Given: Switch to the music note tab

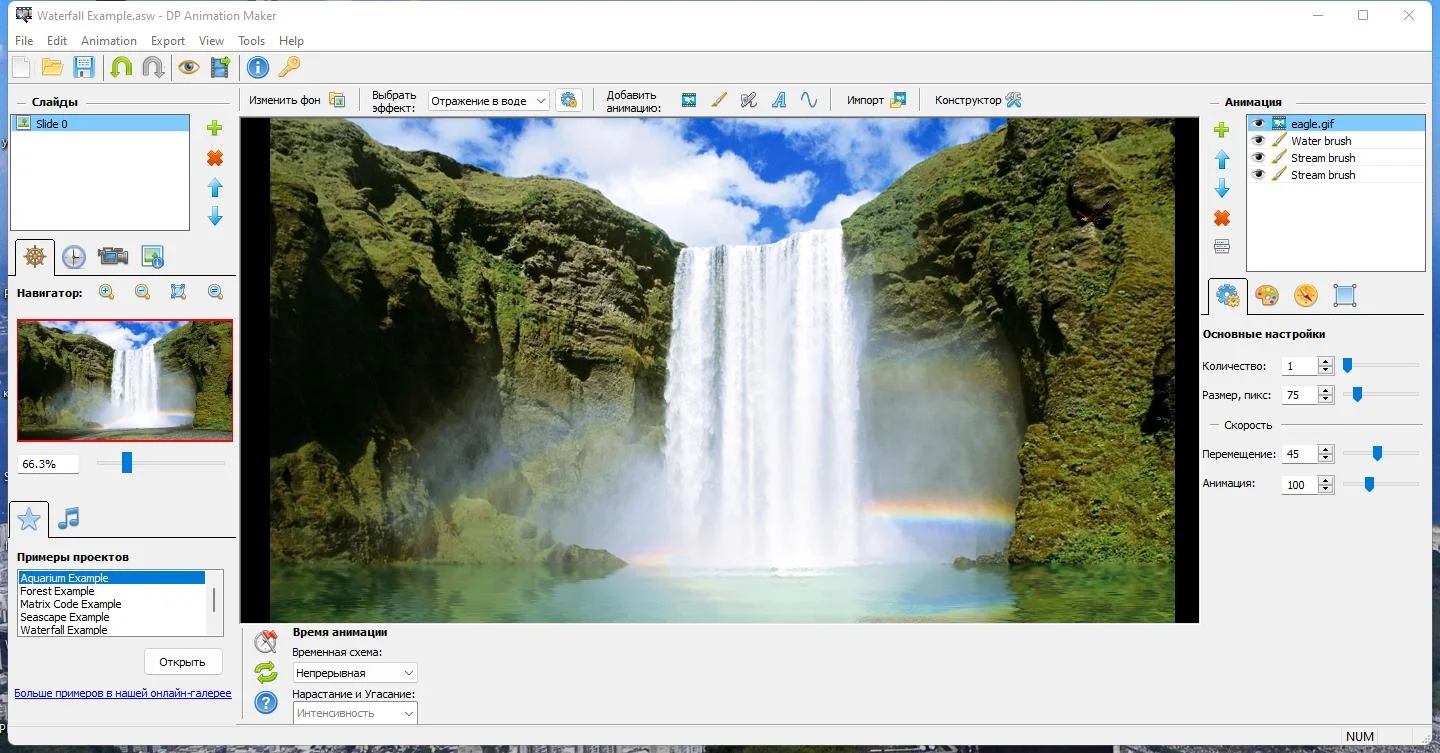Looking at the screenshot, I should 68,518.
